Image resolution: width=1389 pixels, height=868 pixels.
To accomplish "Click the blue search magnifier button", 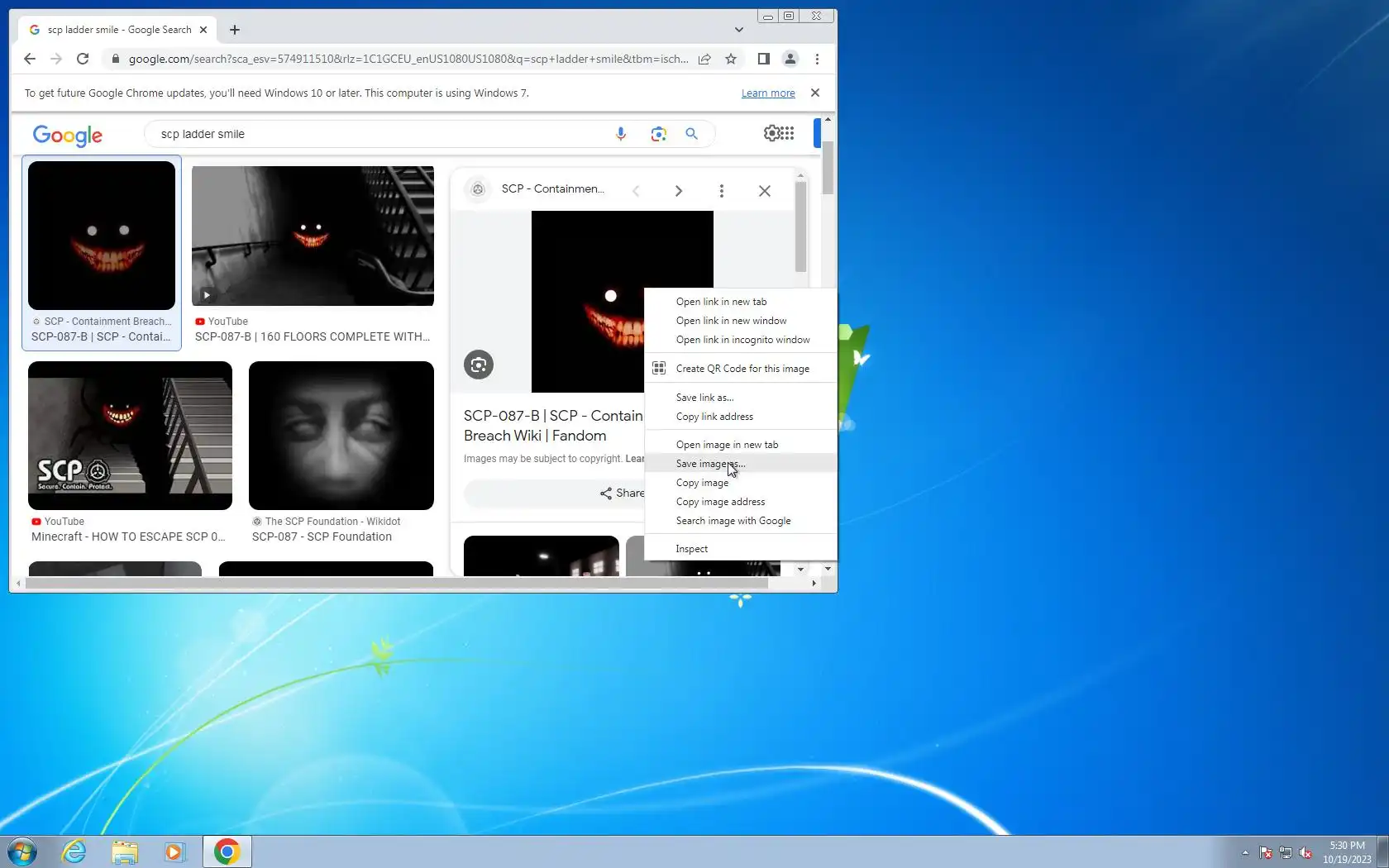I will tap(691, 134).
